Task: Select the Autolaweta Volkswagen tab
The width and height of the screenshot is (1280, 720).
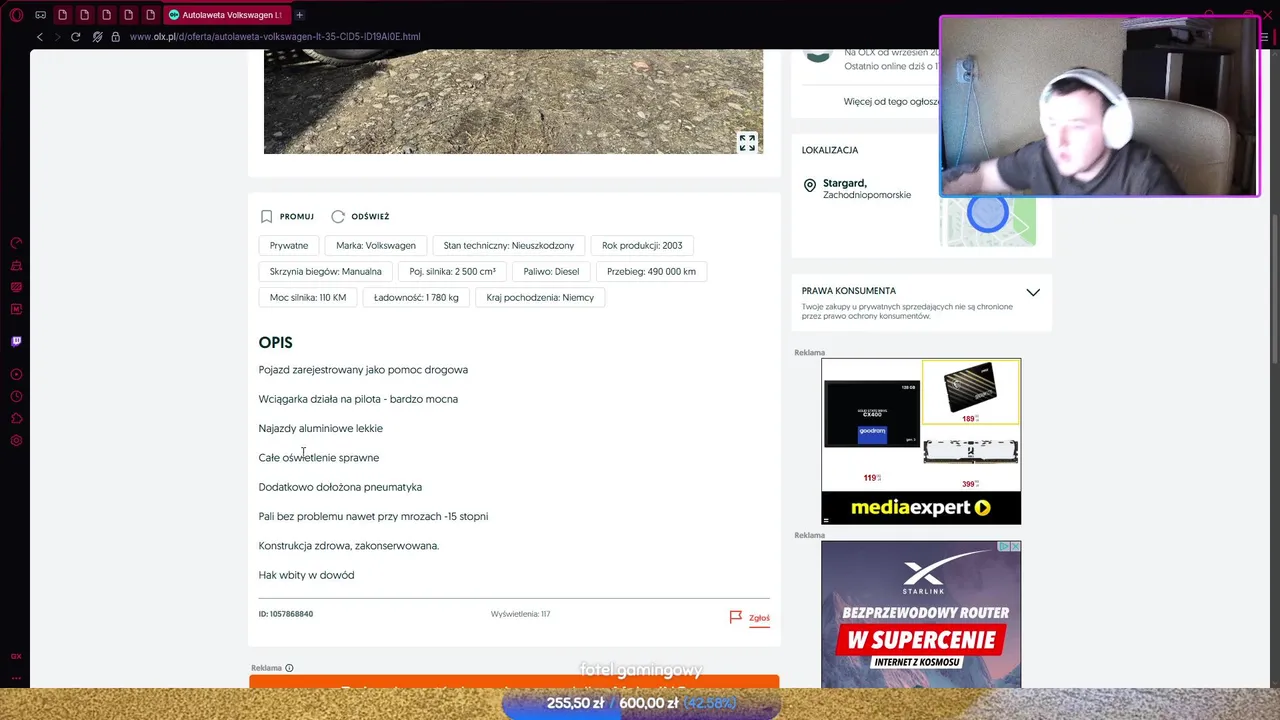Action: click(x=229, y=15)
